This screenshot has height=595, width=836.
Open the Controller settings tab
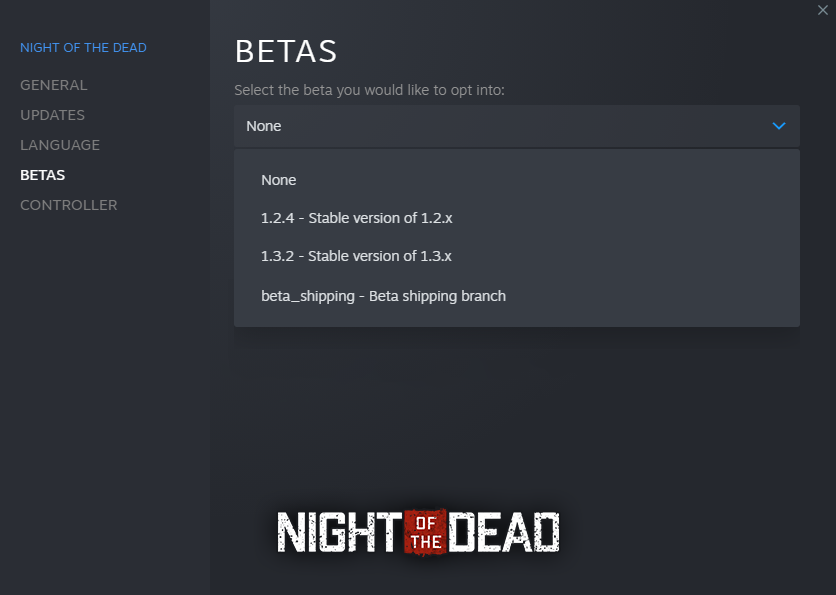(69, 205)
